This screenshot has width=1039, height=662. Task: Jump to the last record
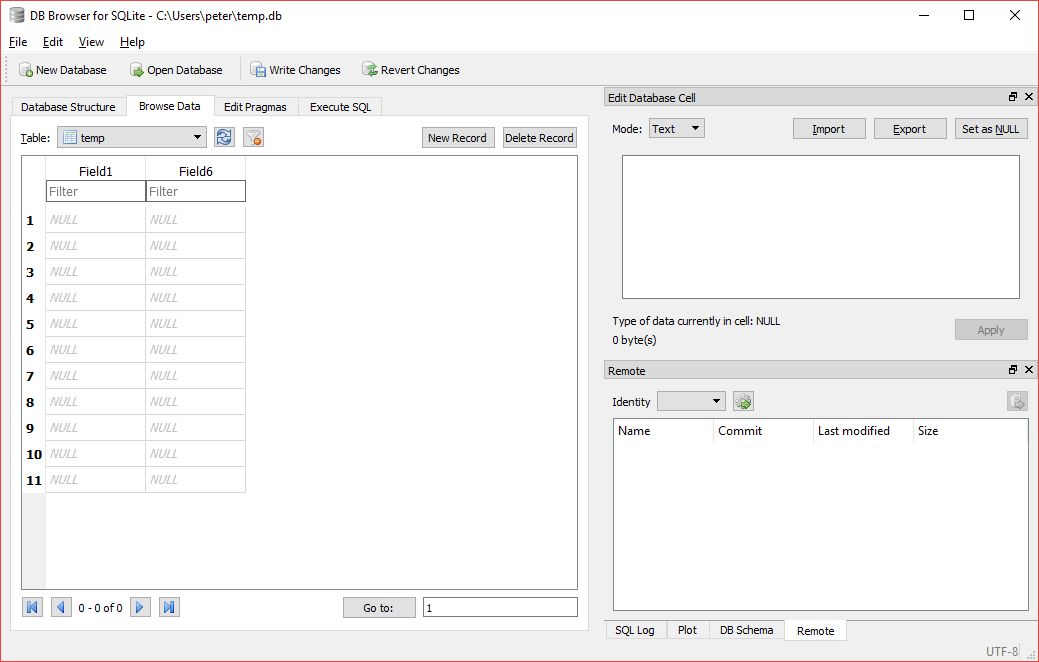168,606
